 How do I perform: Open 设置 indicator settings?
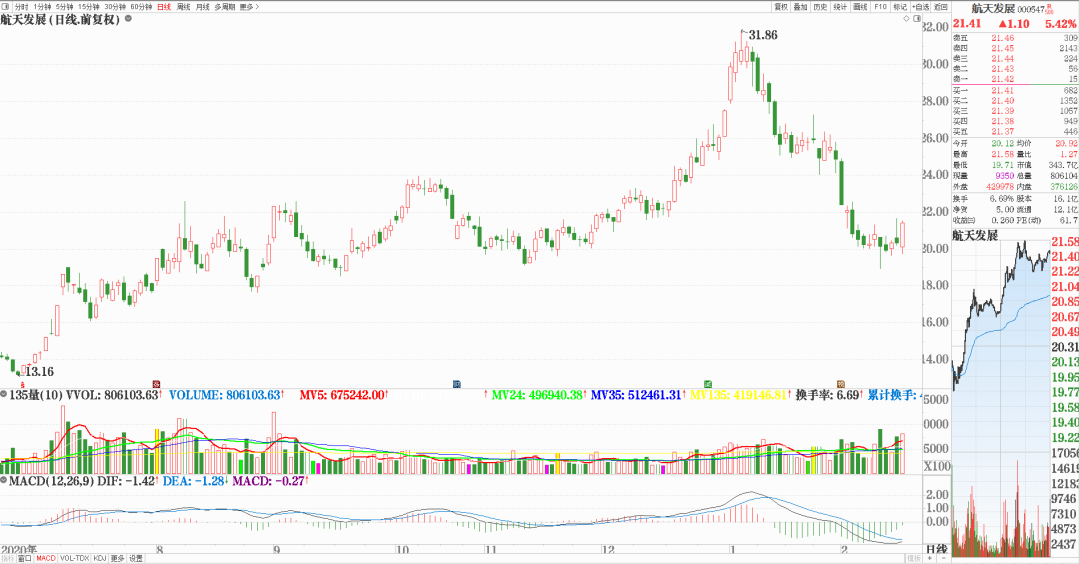click(x=136, y=558)
